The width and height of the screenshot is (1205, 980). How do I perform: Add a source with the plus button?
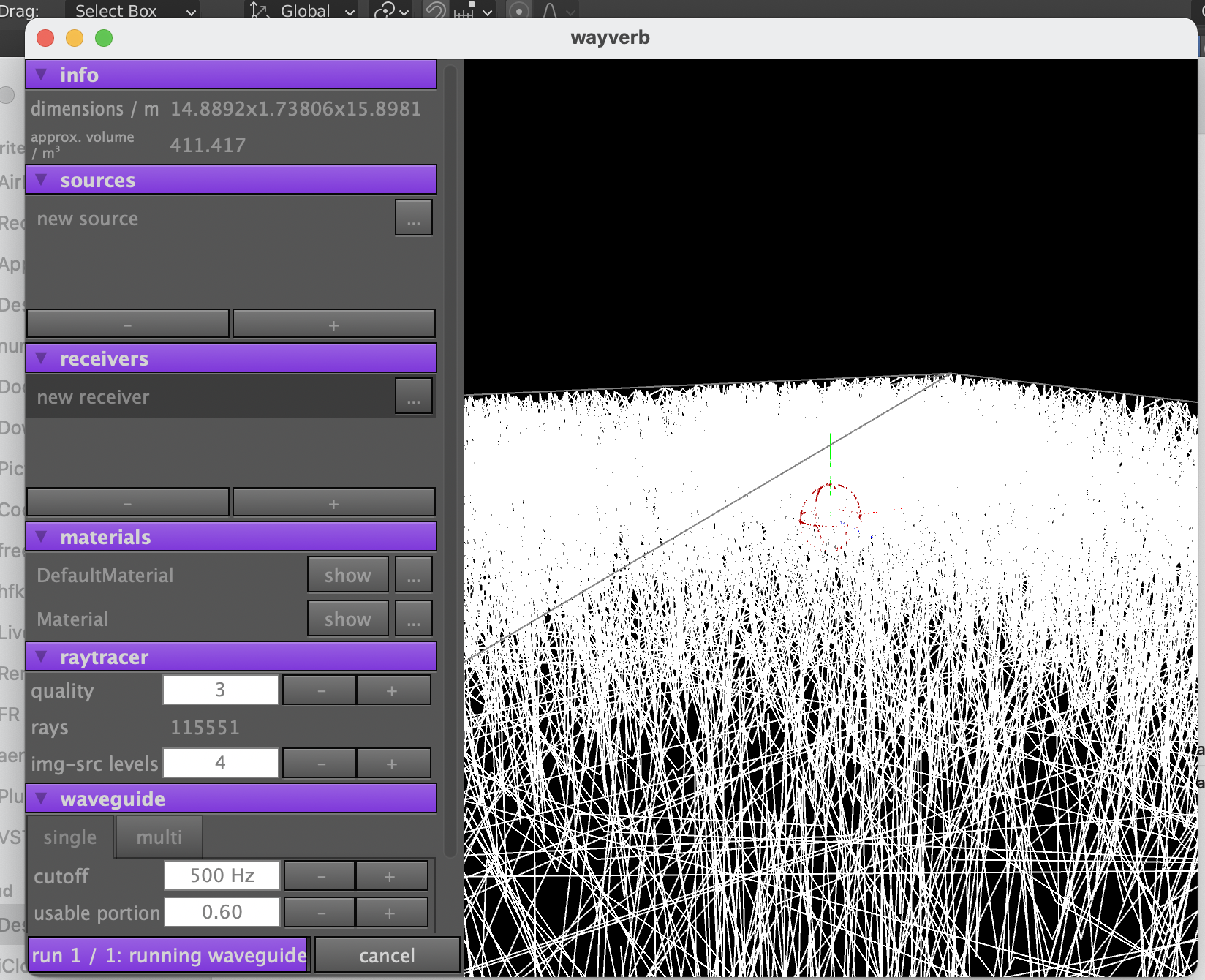point(333,325)
